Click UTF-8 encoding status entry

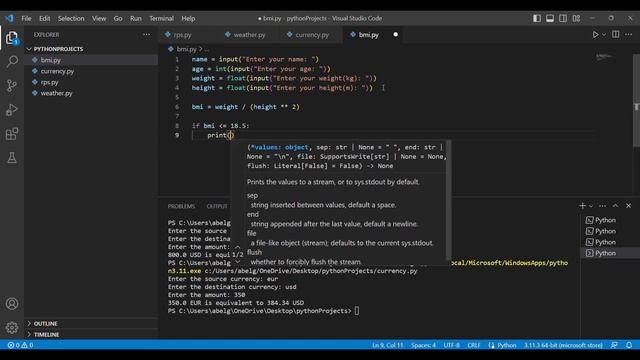pos(451,345)
